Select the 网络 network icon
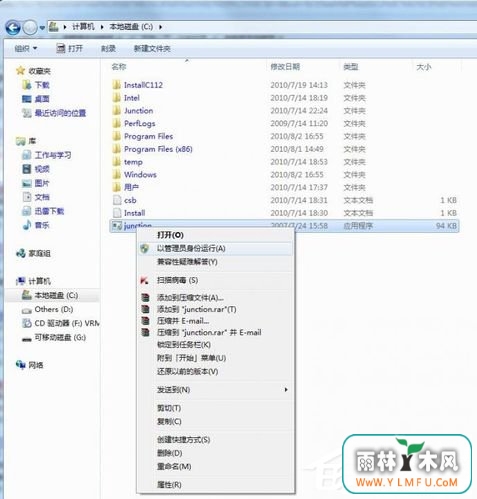Image resolution: width=477 pixels, height=499 pixels. click(20, 365)
